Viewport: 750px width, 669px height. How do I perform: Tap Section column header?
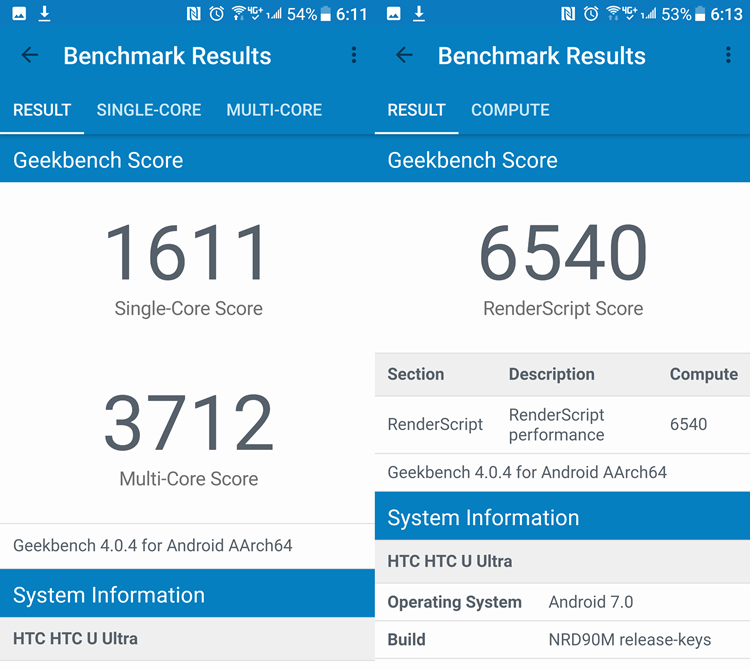click(416, 374)
